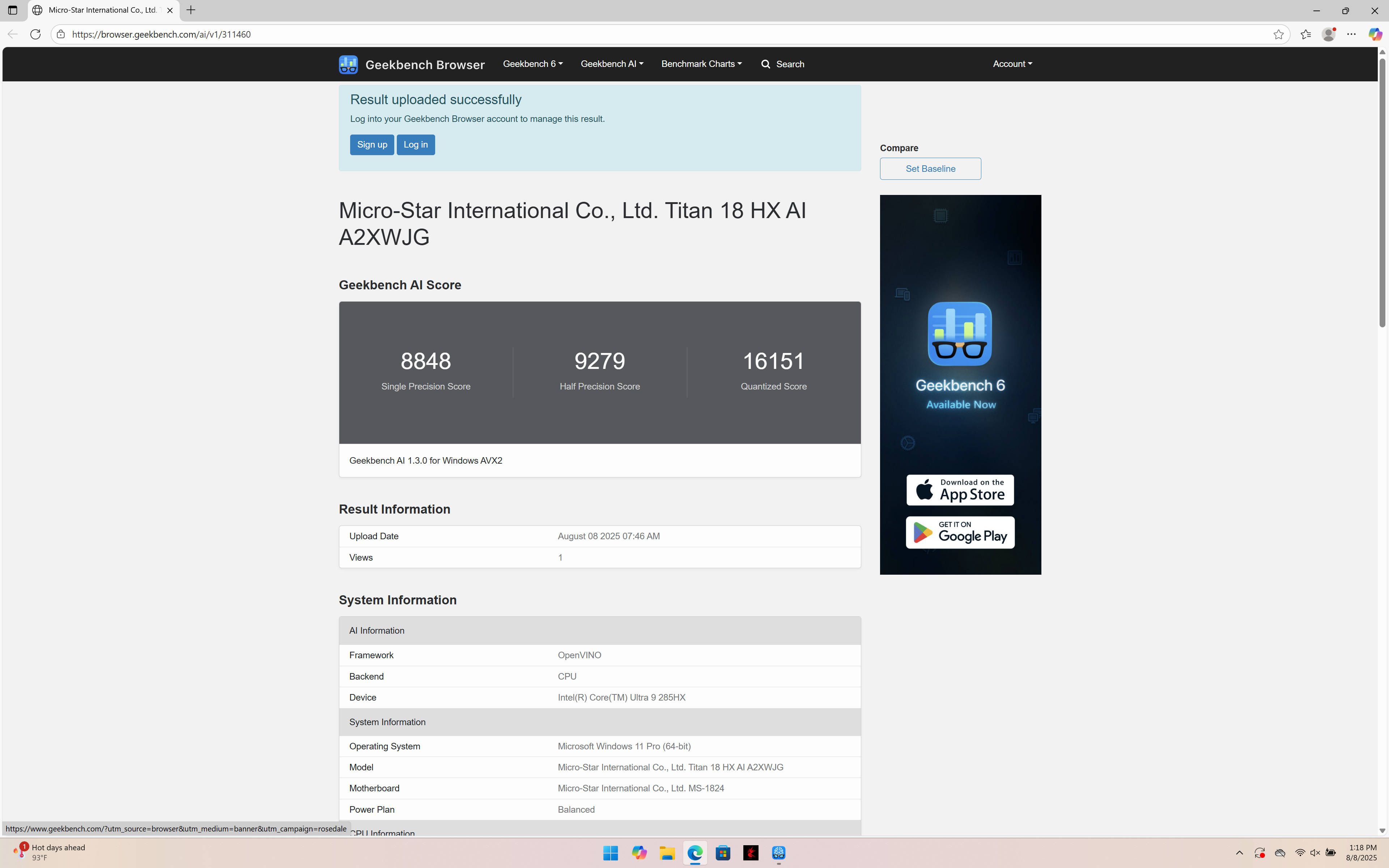Open Copilot sidebar icon in Edge
Viewport: 1389px width, 868px height.
[x=1375, y=34]
